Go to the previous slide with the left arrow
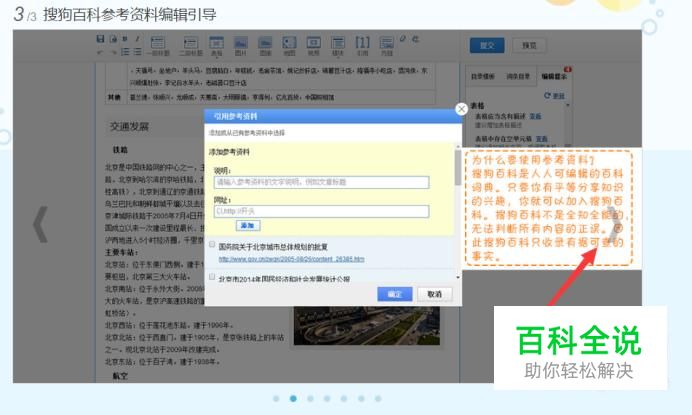This screenshot has width=692, height=415. coord(41,225)
